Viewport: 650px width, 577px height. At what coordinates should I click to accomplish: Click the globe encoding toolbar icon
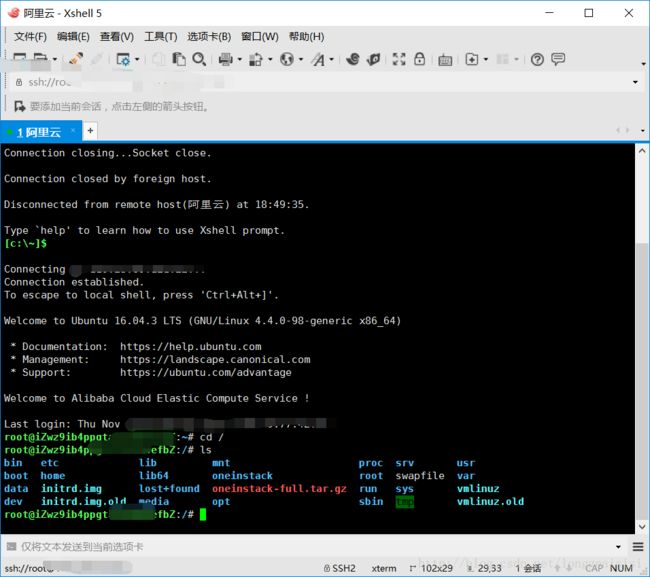[x=286, y=59]
